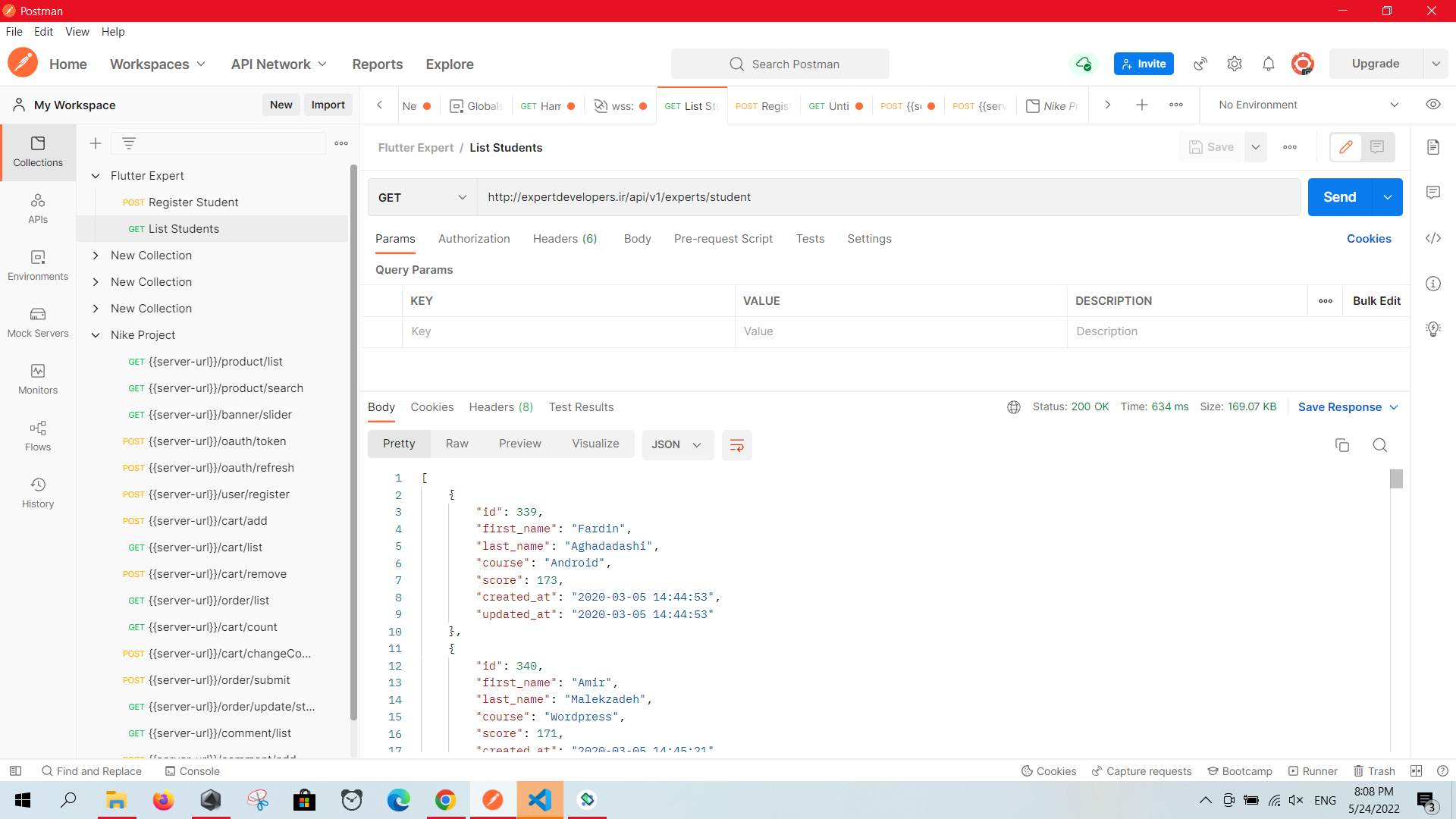Open the View menu
This screenshot has height=819, width=1456.
[77, 32]
